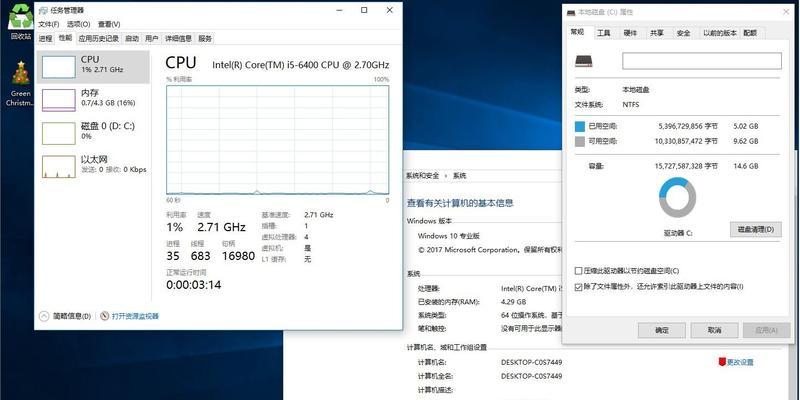Switch to the 详细信息 tab
The image size is (800, 400).
click(179, 38)
